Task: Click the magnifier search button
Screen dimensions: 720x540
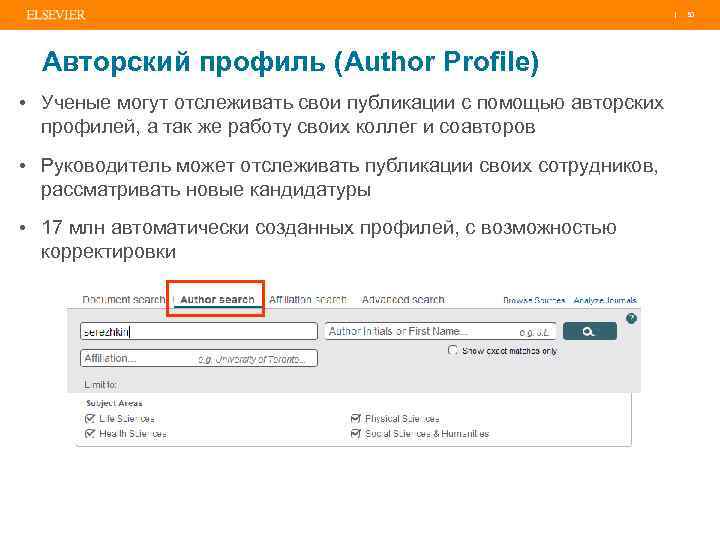Action: [x=590, y=331]
